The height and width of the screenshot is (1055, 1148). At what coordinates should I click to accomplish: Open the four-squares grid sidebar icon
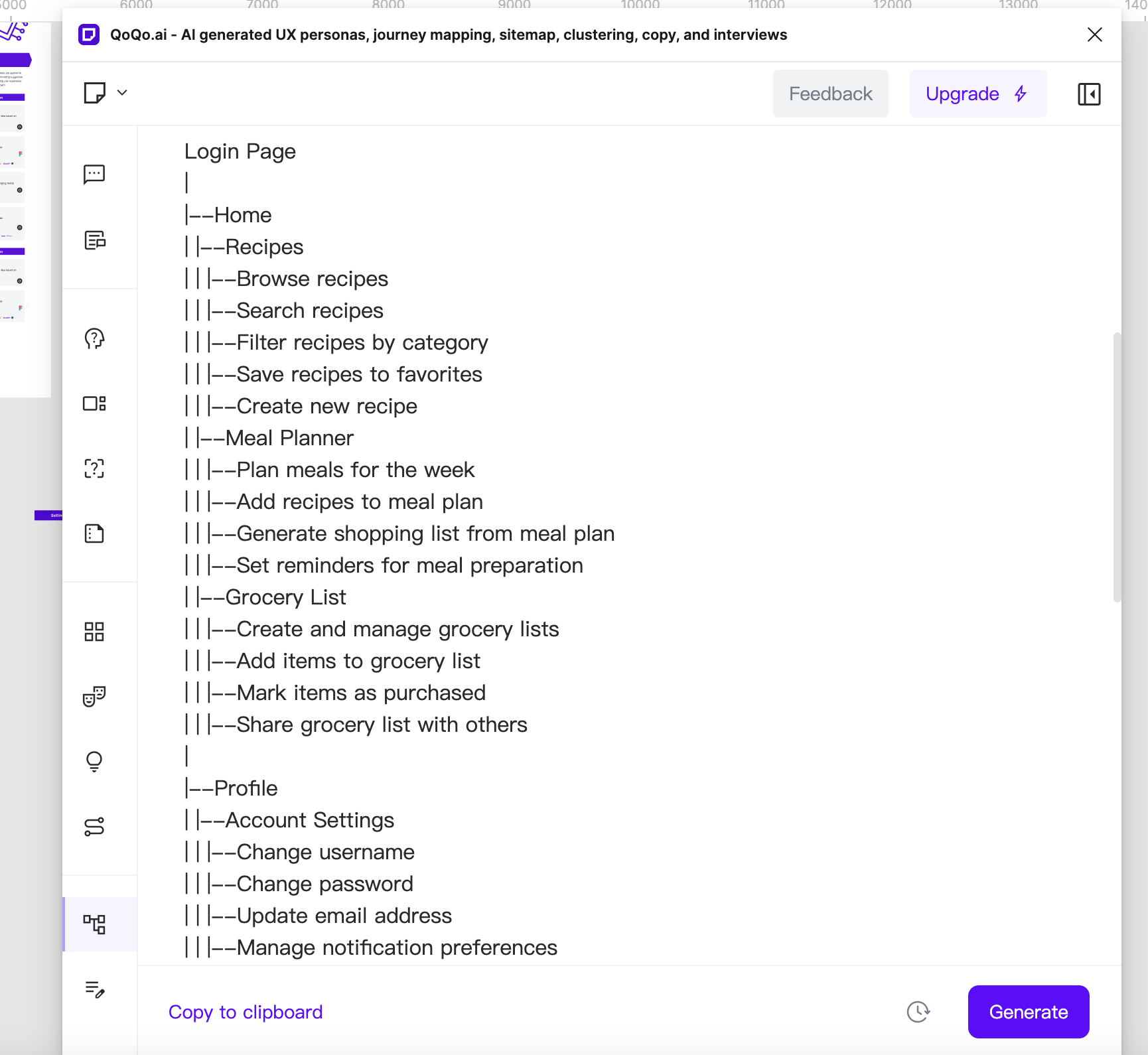[94, 632]
